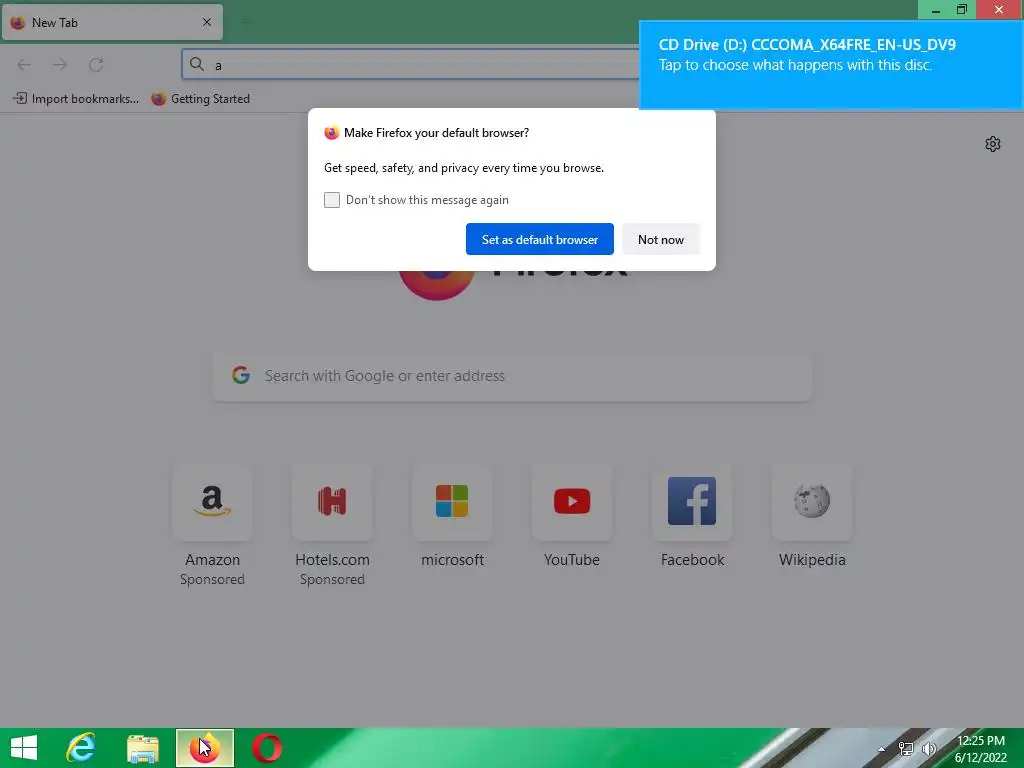Open Getting Started bookmark

click(x=200, y=99)
